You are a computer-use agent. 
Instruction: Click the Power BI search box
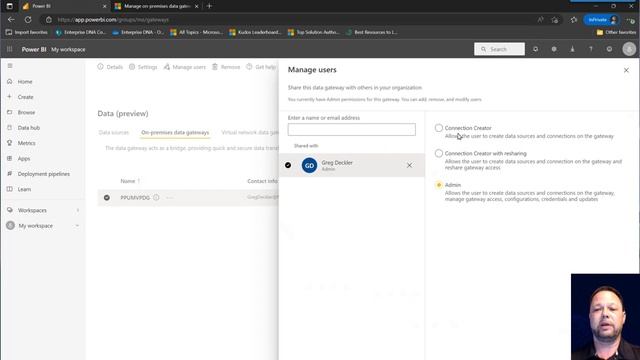(x=499, y=49)
